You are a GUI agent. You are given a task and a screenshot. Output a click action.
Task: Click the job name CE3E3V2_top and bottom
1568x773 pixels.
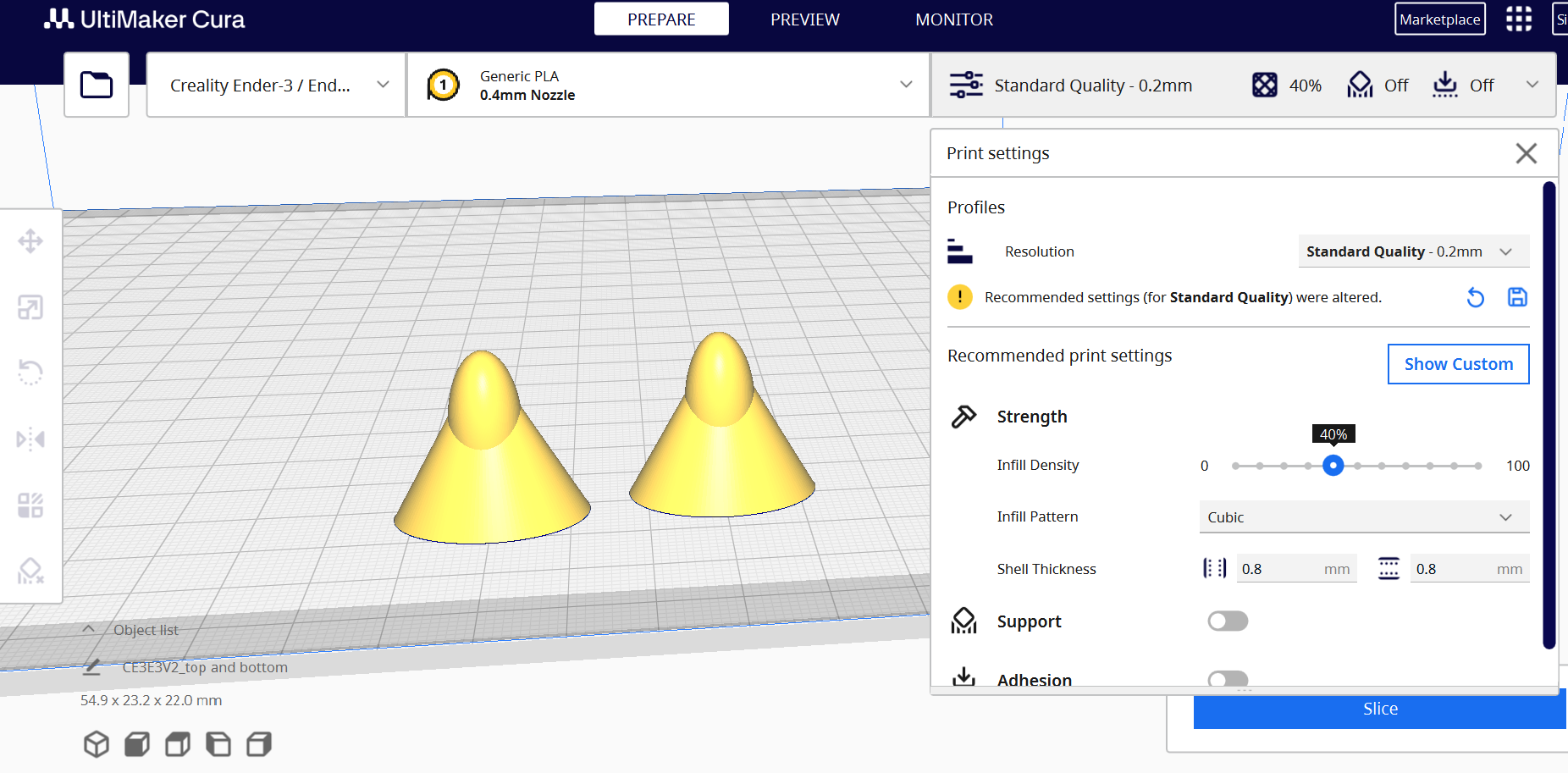click(205, 667)
